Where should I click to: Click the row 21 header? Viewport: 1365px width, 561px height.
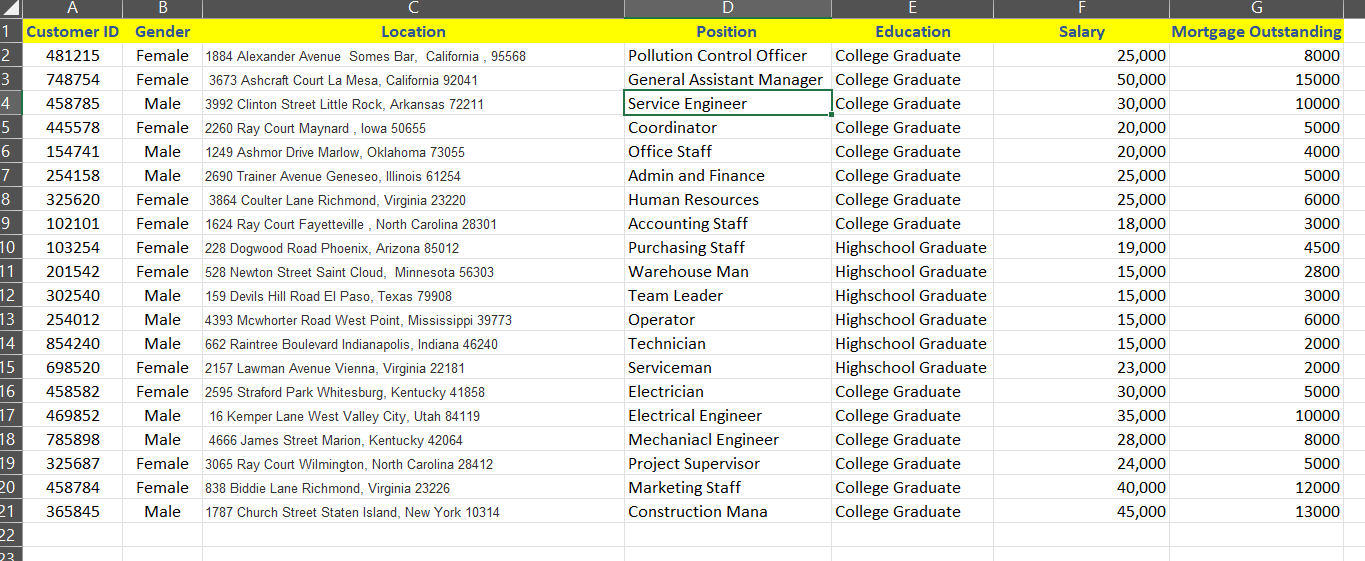(10, 512)
